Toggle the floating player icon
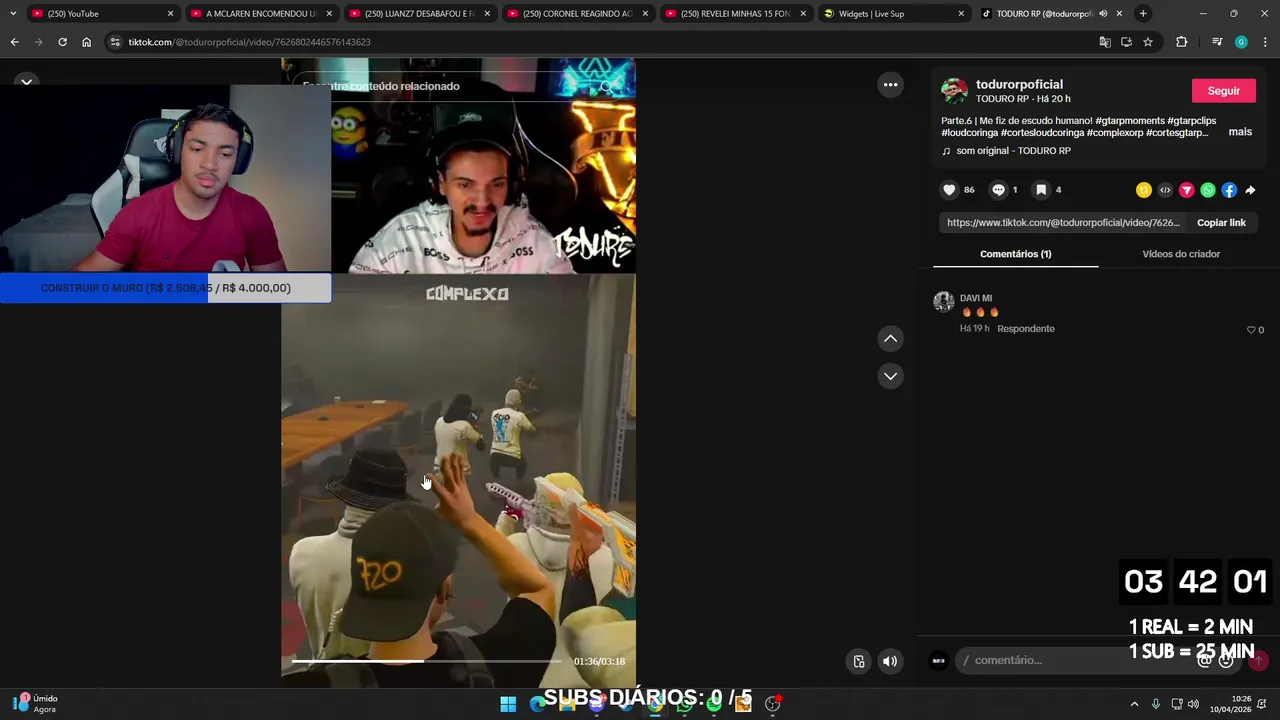Screen dimensions: 1280x720 point(859,661)
